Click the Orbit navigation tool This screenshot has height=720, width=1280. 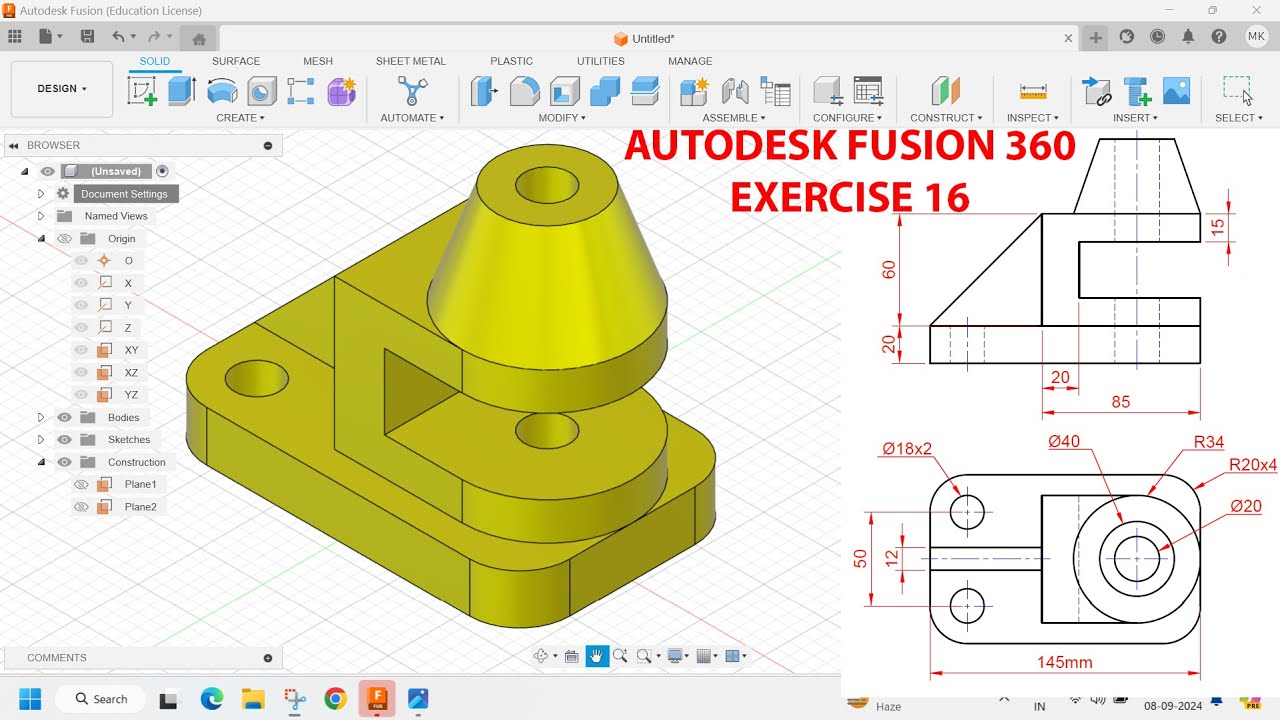[x=541, y=656]
